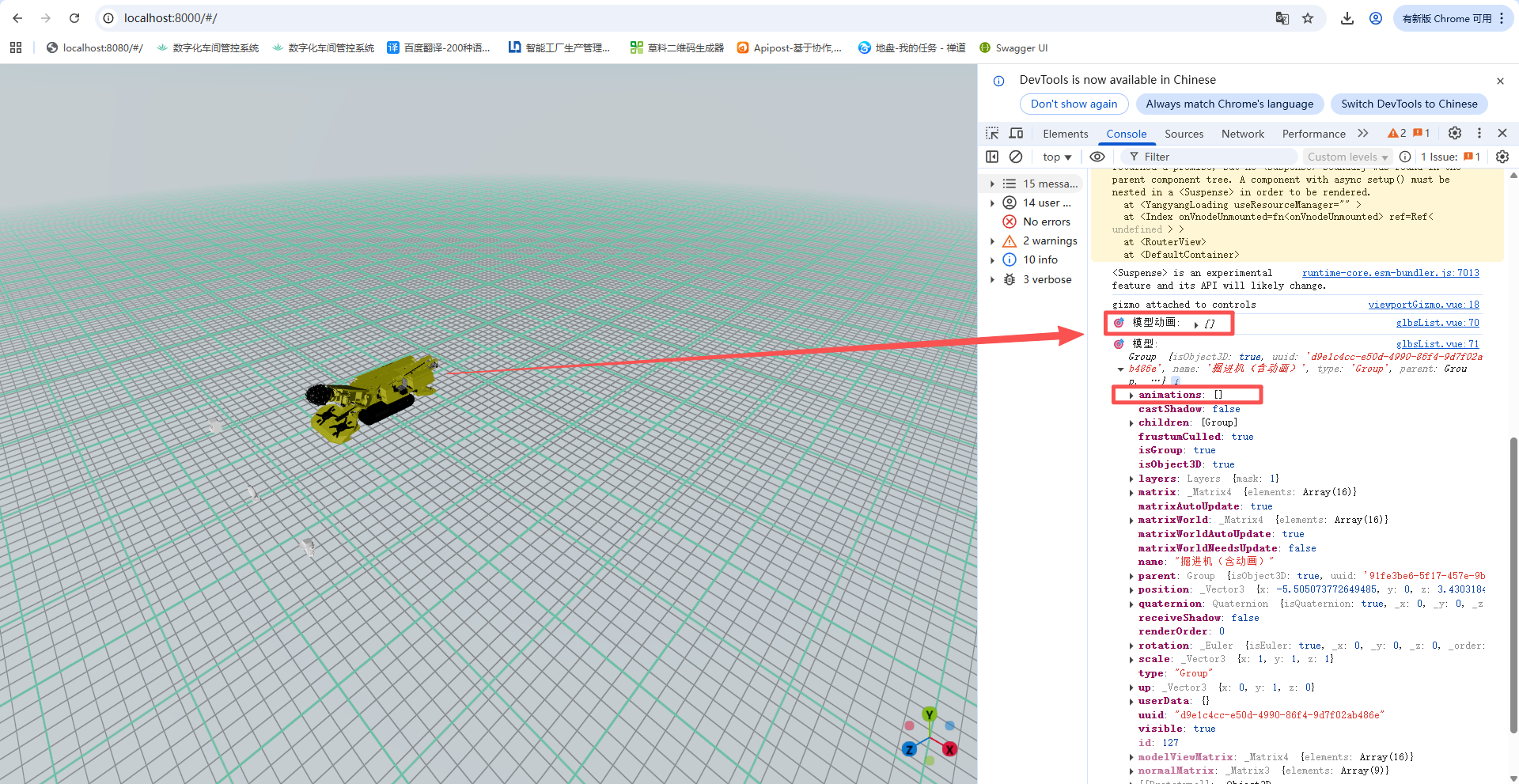The width and height of the screenshot is (1519, 784).
Task: Click the red X axis gizmo handle
Action: tap(949, 749)
